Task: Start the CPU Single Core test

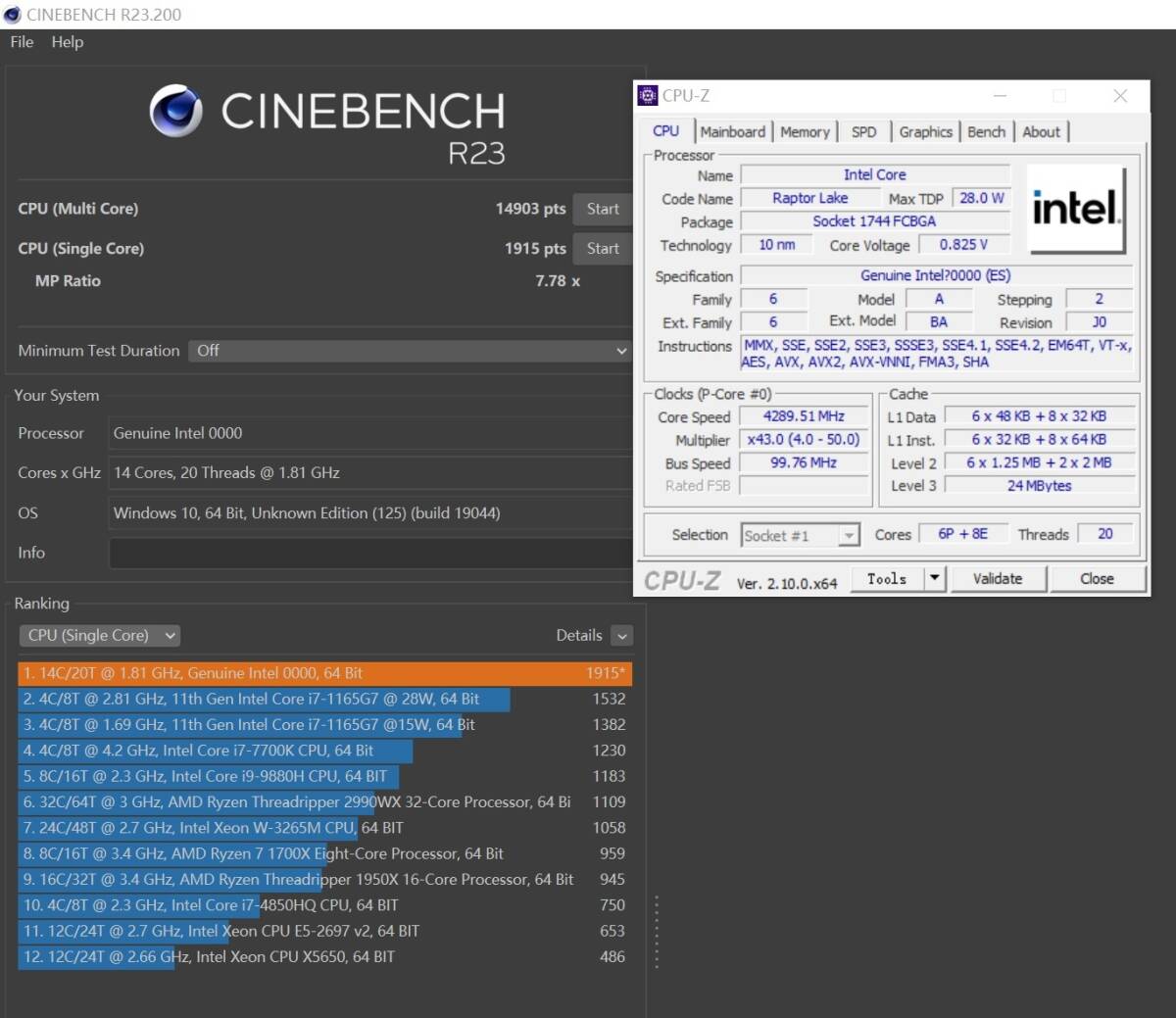Action: coord(603,249)
